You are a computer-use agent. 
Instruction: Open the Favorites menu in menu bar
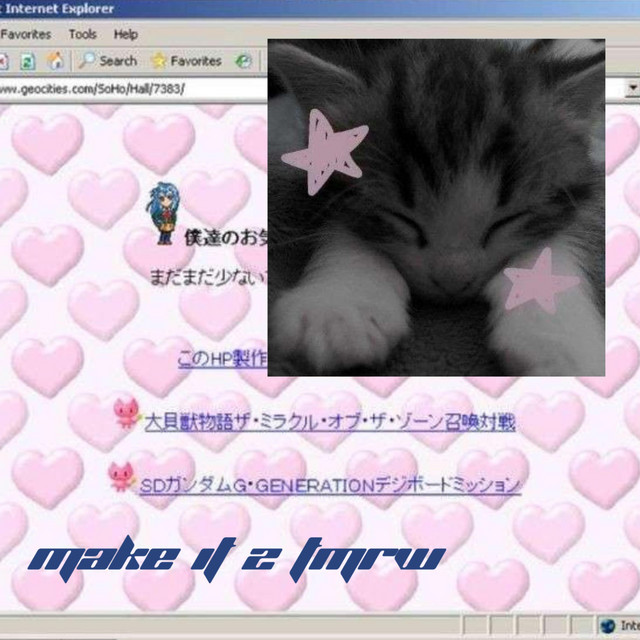(x=25, y=34)
